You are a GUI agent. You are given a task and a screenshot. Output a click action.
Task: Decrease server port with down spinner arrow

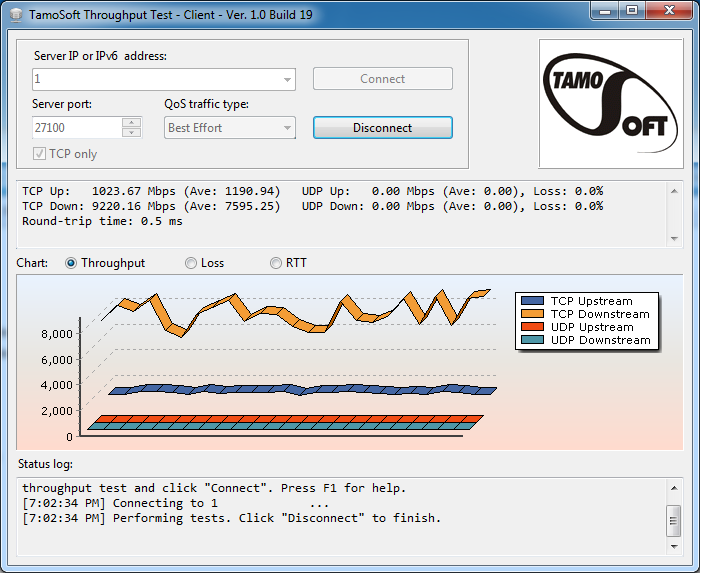tap(131, 133)
